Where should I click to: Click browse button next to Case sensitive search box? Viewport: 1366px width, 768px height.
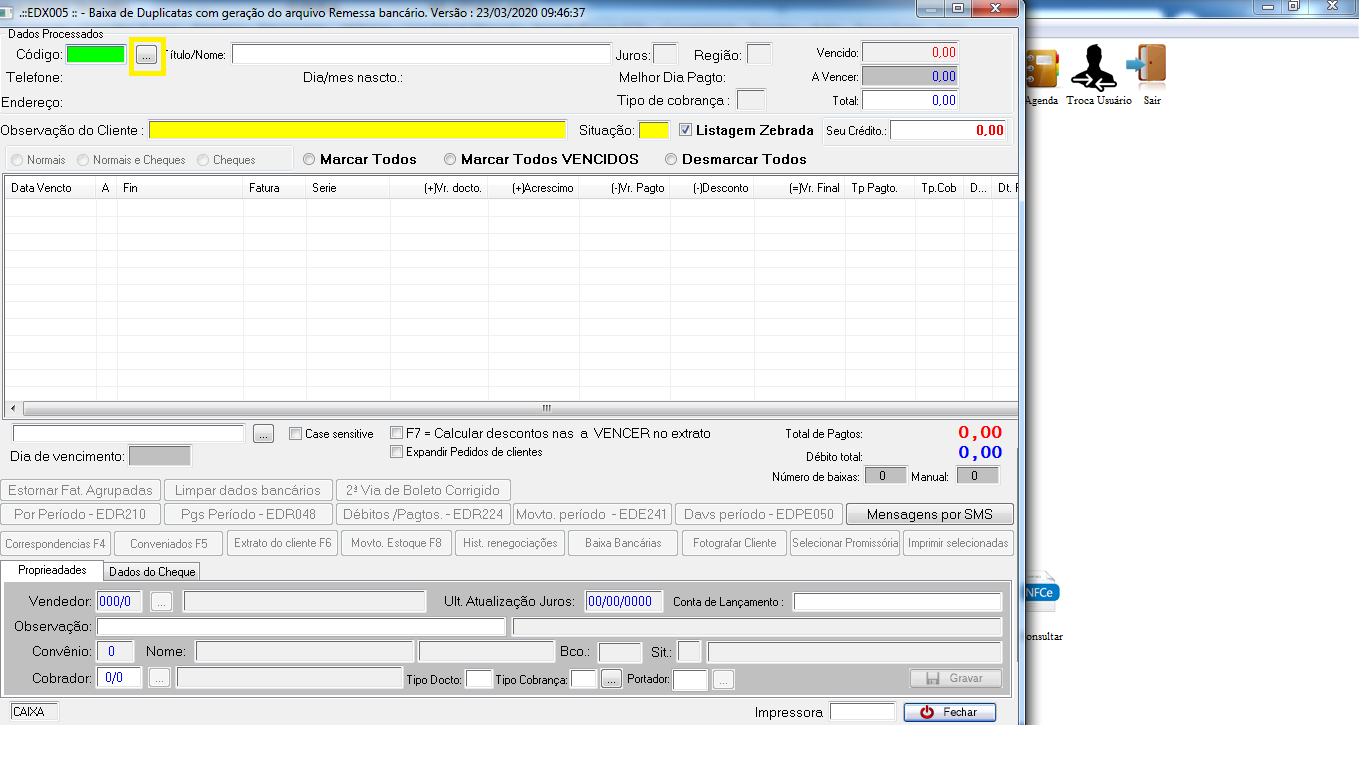coord(263,434)
